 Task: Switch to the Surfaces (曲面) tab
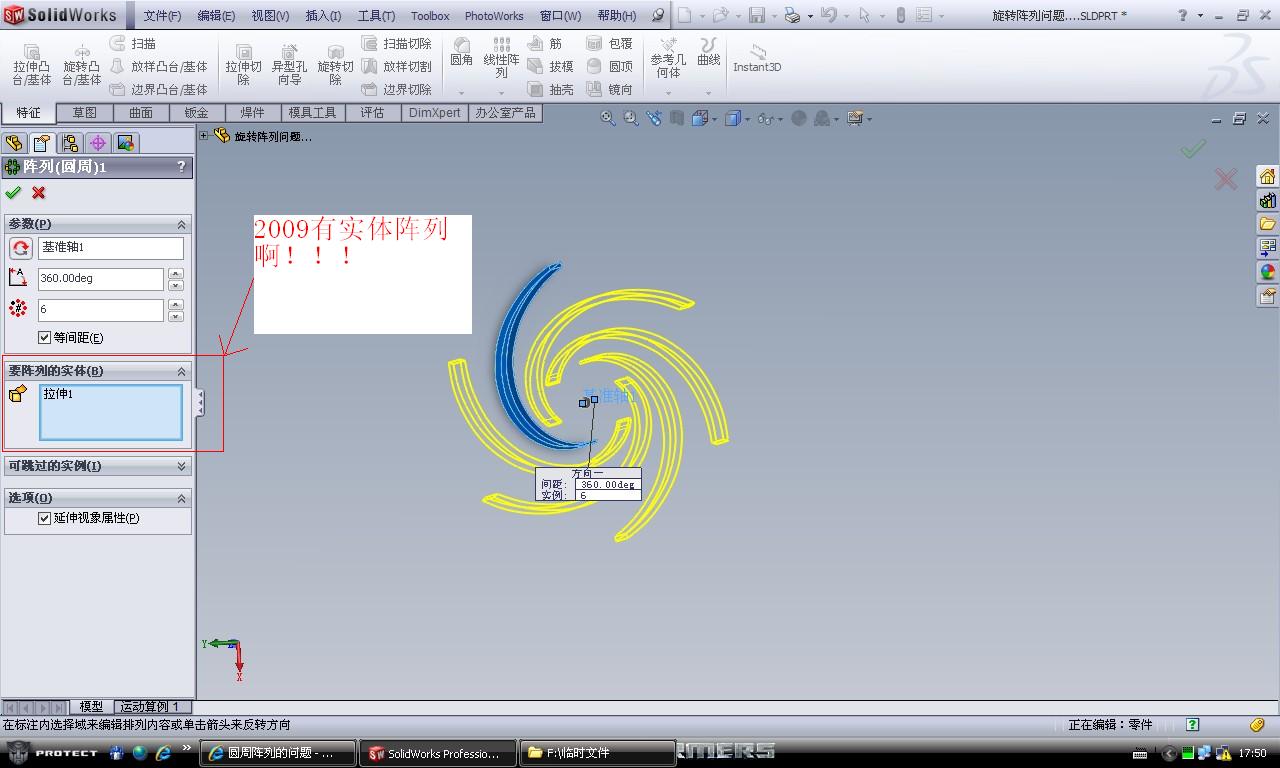coord(141,113)
